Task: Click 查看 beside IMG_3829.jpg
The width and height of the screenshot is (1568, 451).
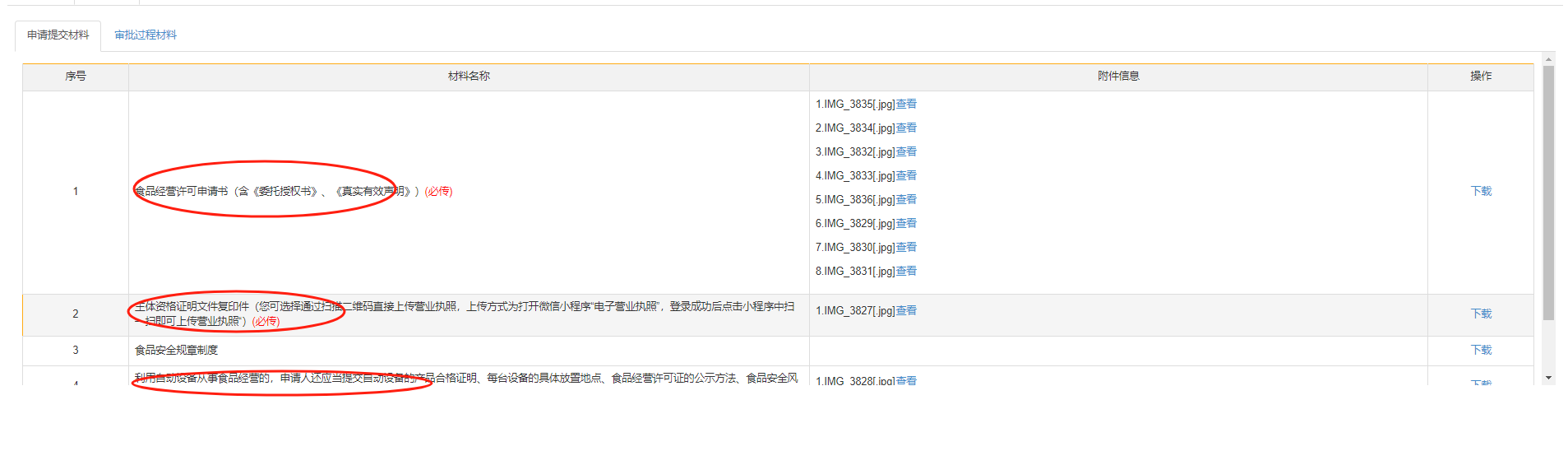Action: tap(906, 223)
